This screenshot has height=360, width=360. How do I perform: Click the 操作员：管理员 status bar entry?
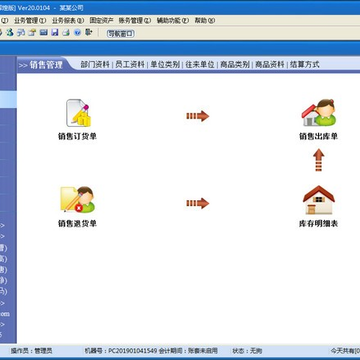(32, 351)
